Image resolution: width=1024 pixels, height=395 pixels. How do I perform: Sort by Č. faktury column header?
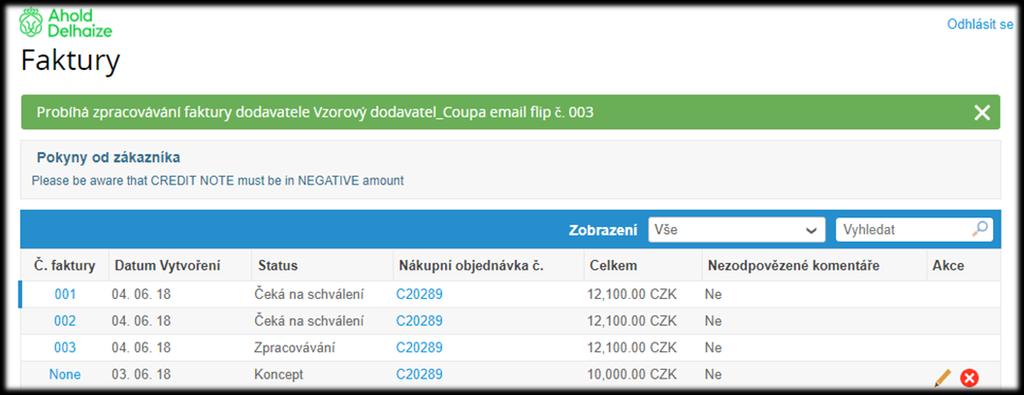tap(65, 266)
